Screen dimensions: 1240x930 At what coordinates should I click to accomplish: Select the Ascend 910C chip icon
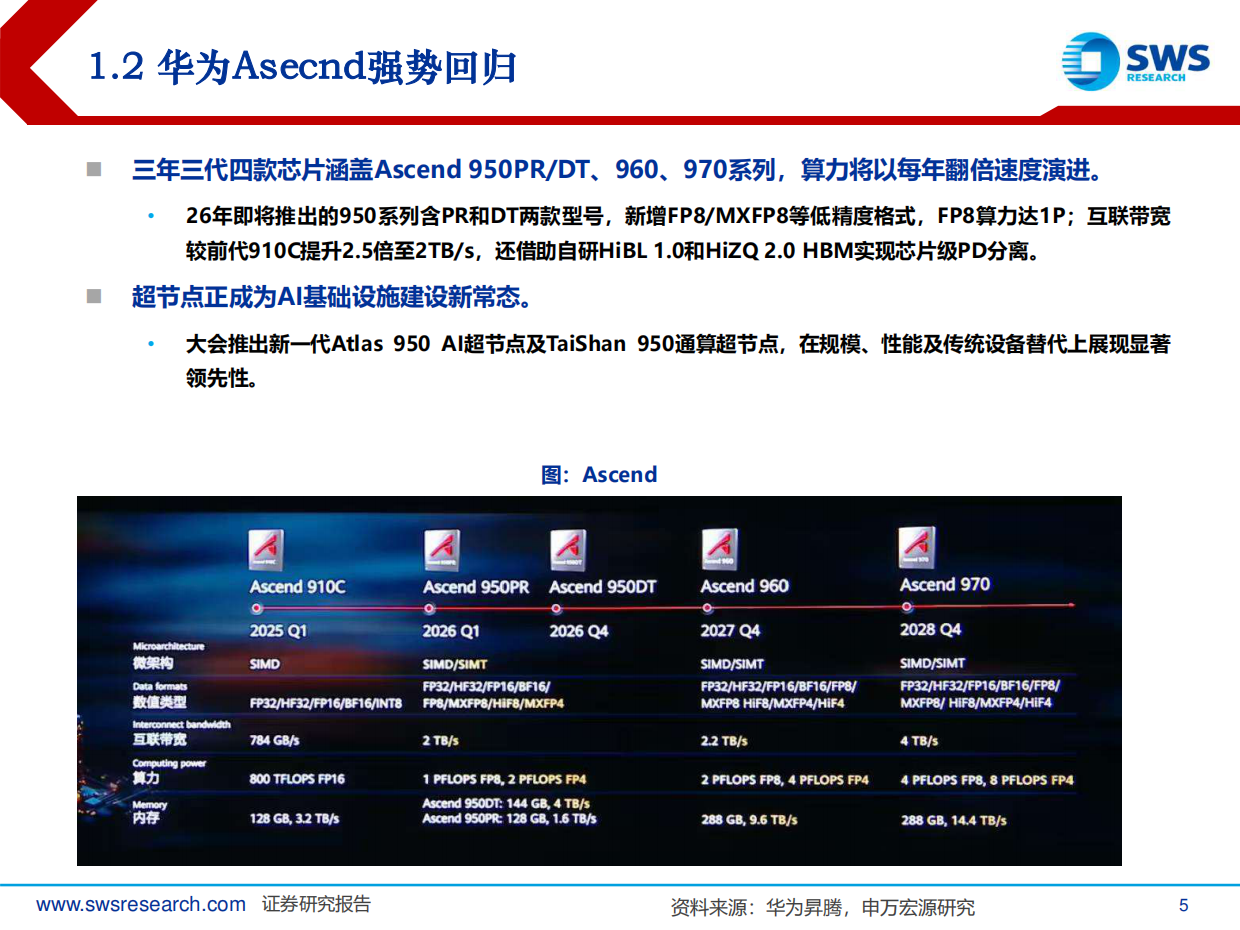[x=264, y=549]
